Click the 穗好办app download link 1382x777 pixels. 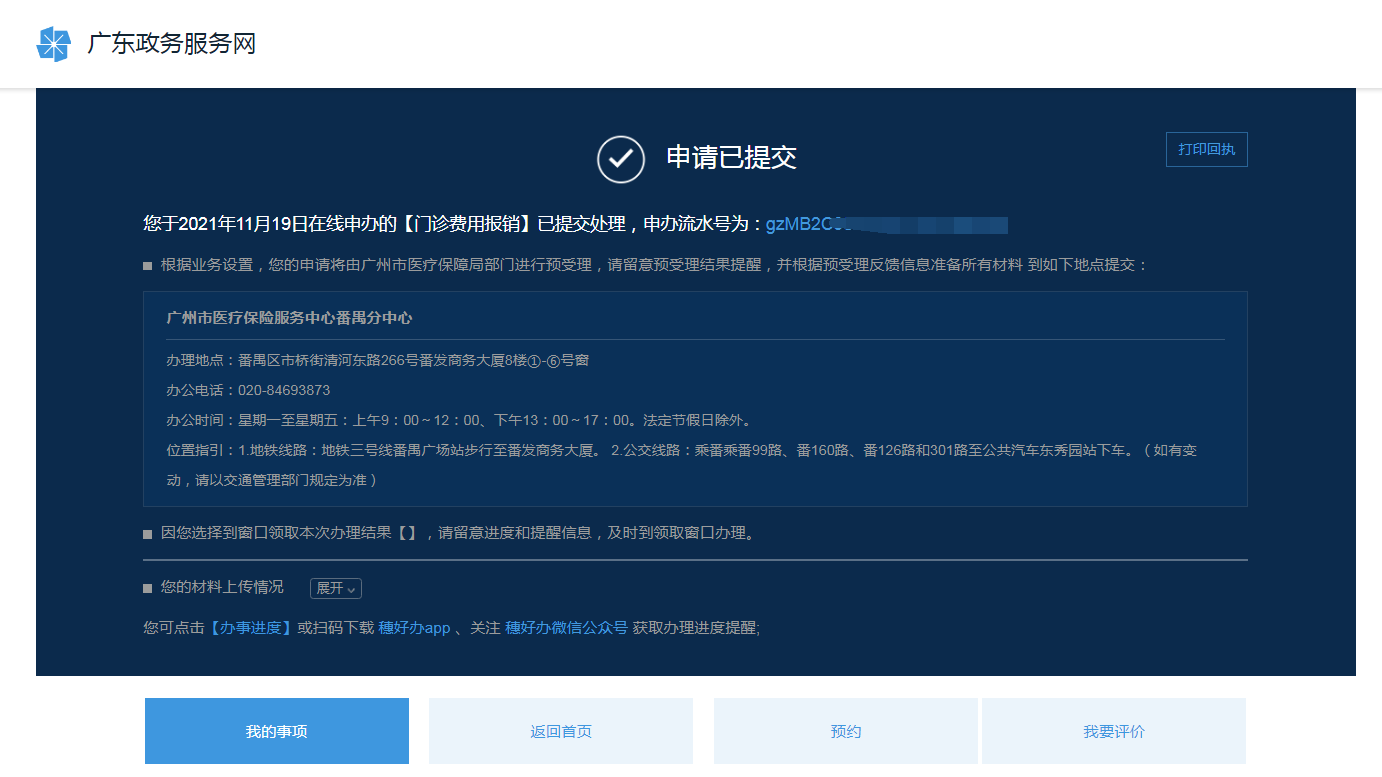coord(414,628)
